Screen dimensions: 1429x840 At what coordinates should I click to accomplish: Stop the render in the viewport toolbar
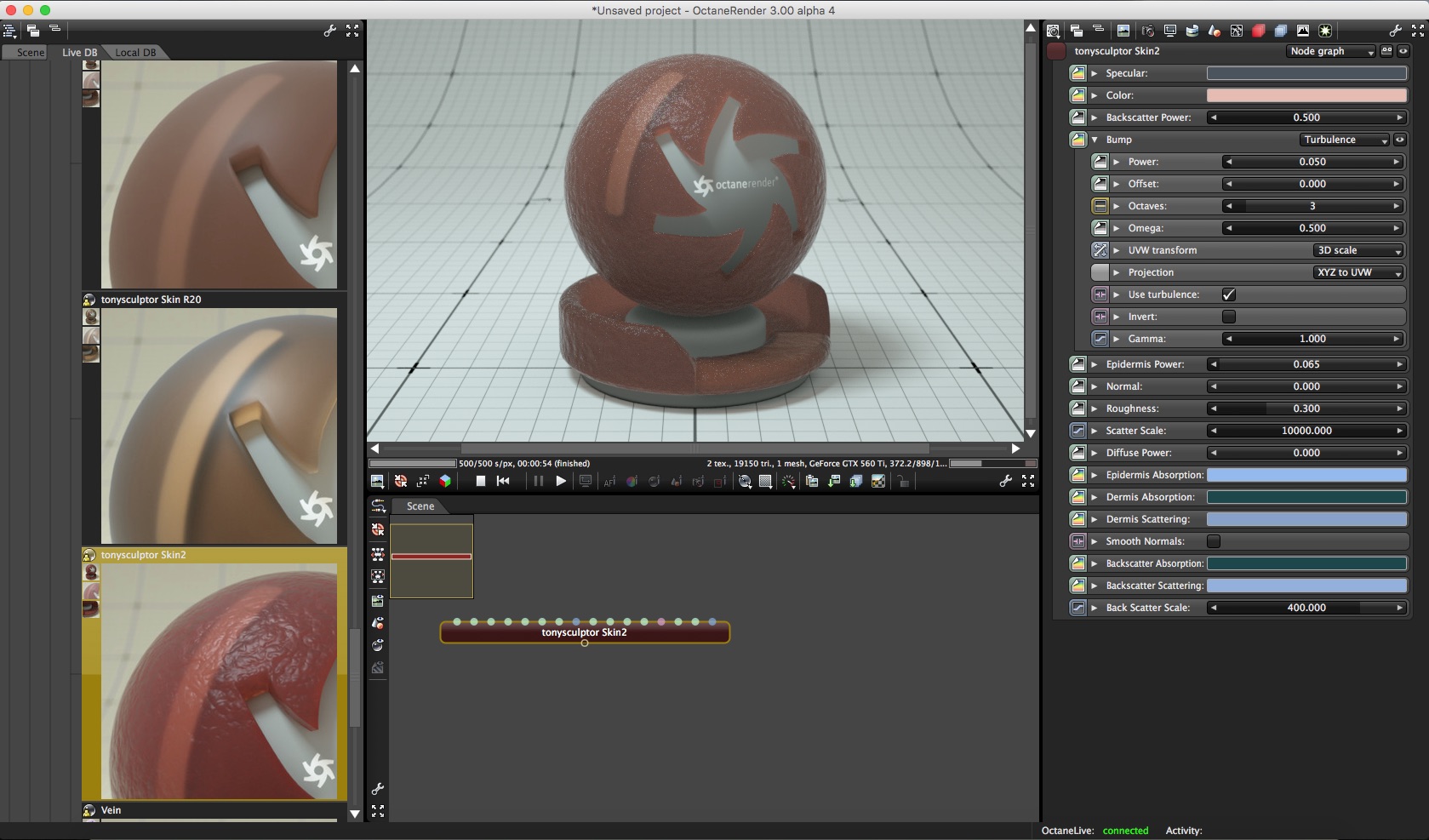(481, 481)
